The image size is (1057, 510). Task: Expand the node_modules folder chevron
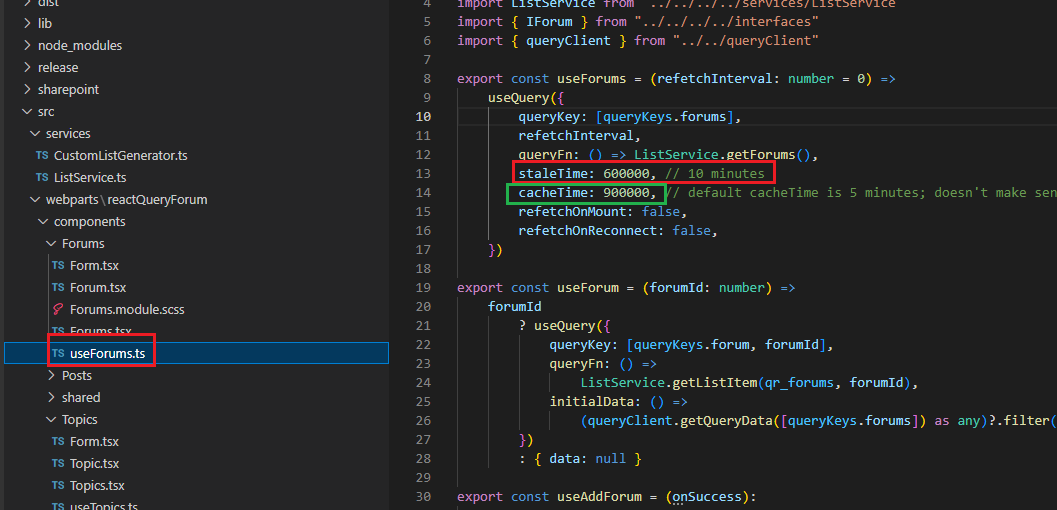tap(28, 45)
